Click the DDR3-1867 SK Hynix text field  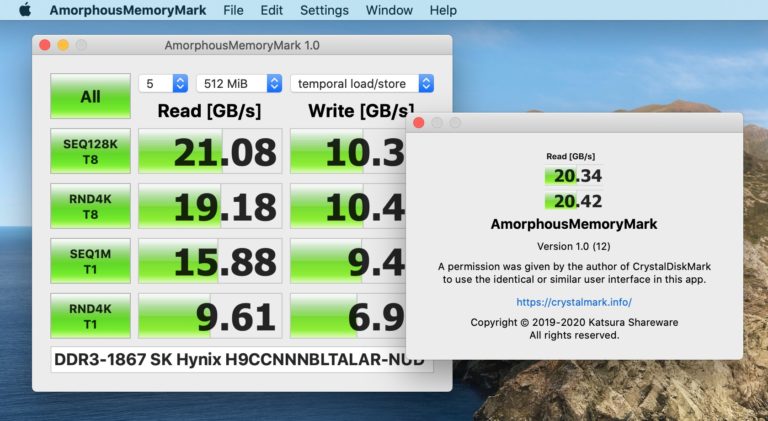(241, 359)
